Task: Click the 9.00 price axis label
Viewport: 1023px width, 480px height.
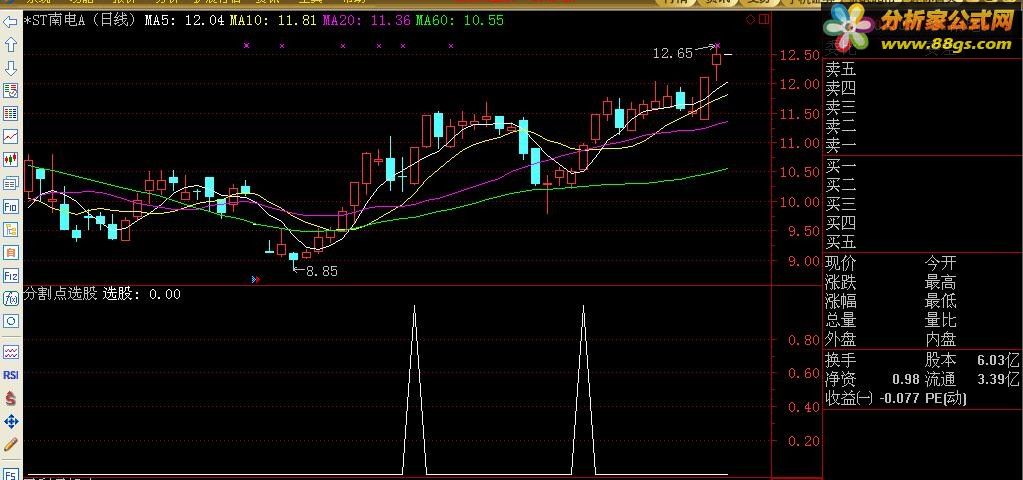Action: [804, 261]
